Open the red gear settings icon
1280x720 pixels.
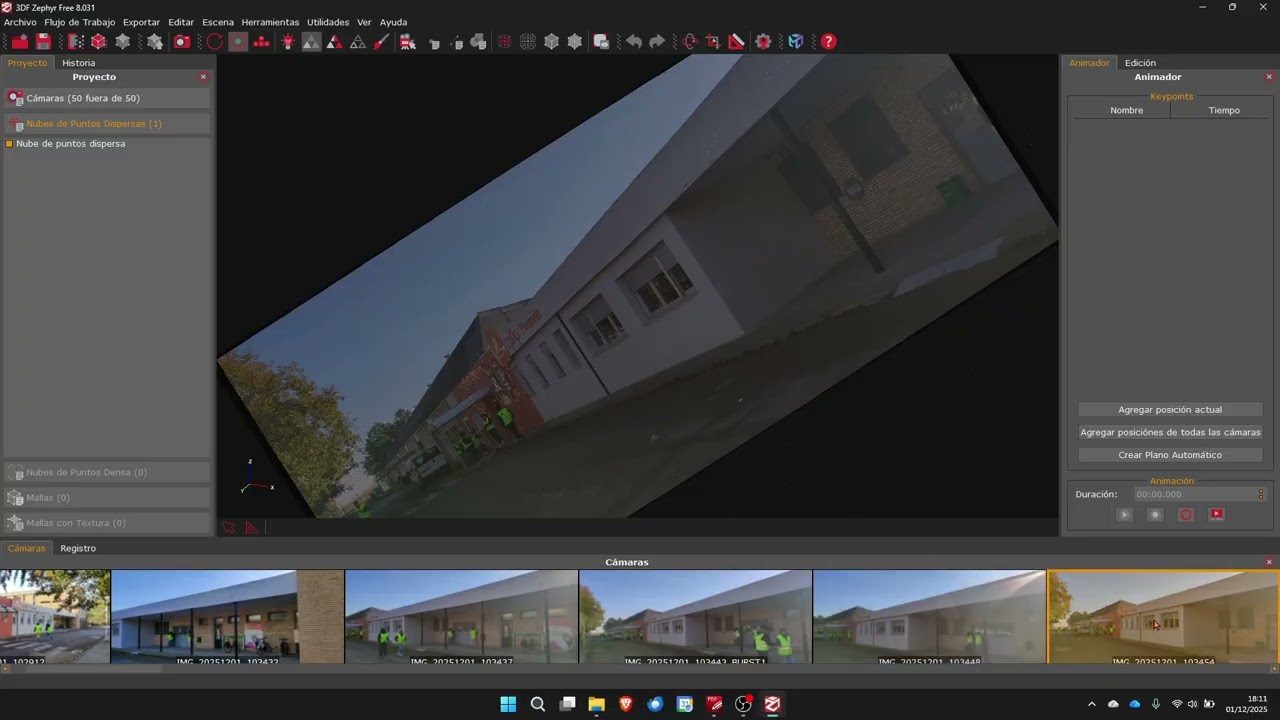coord(764,41)
